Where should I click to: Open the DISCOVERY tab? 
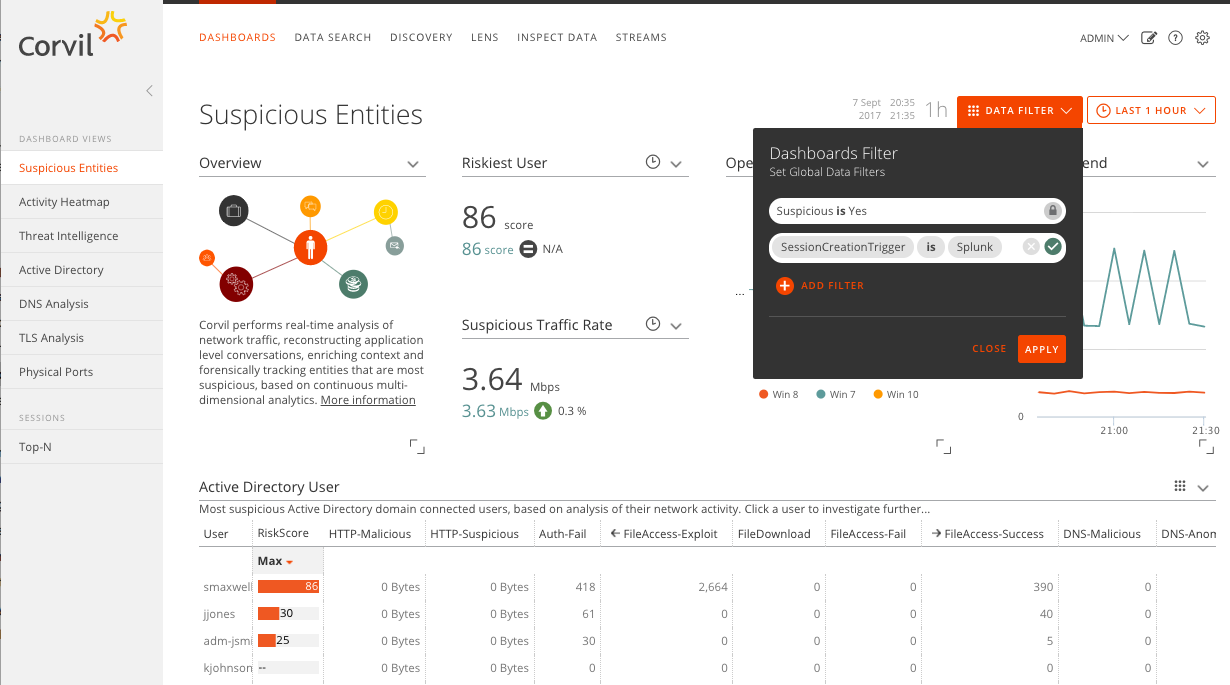(421, 38)
